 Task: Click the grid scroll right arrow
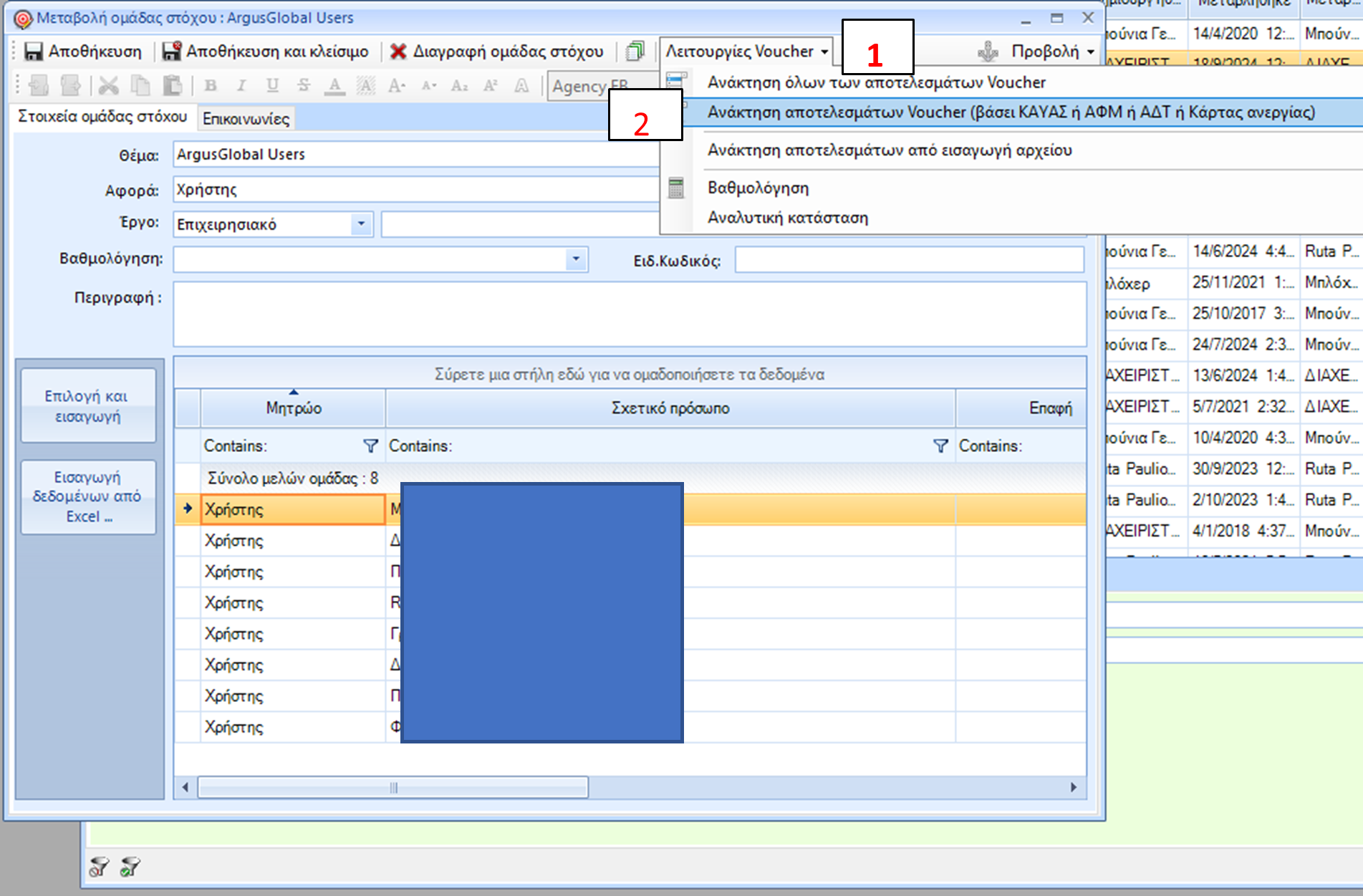click(1074, 788)
